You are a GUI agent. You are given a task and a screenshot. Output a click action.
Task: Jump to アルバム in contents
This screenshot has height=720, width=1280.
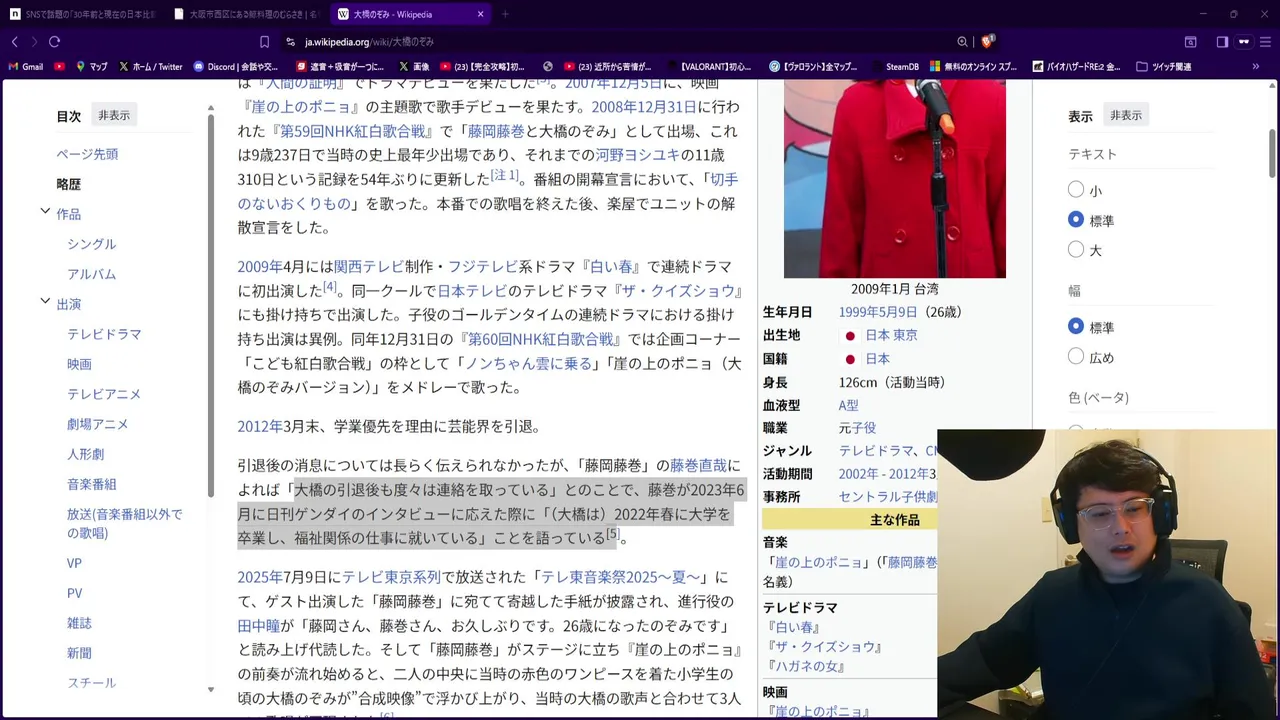(x=92, y=274)
